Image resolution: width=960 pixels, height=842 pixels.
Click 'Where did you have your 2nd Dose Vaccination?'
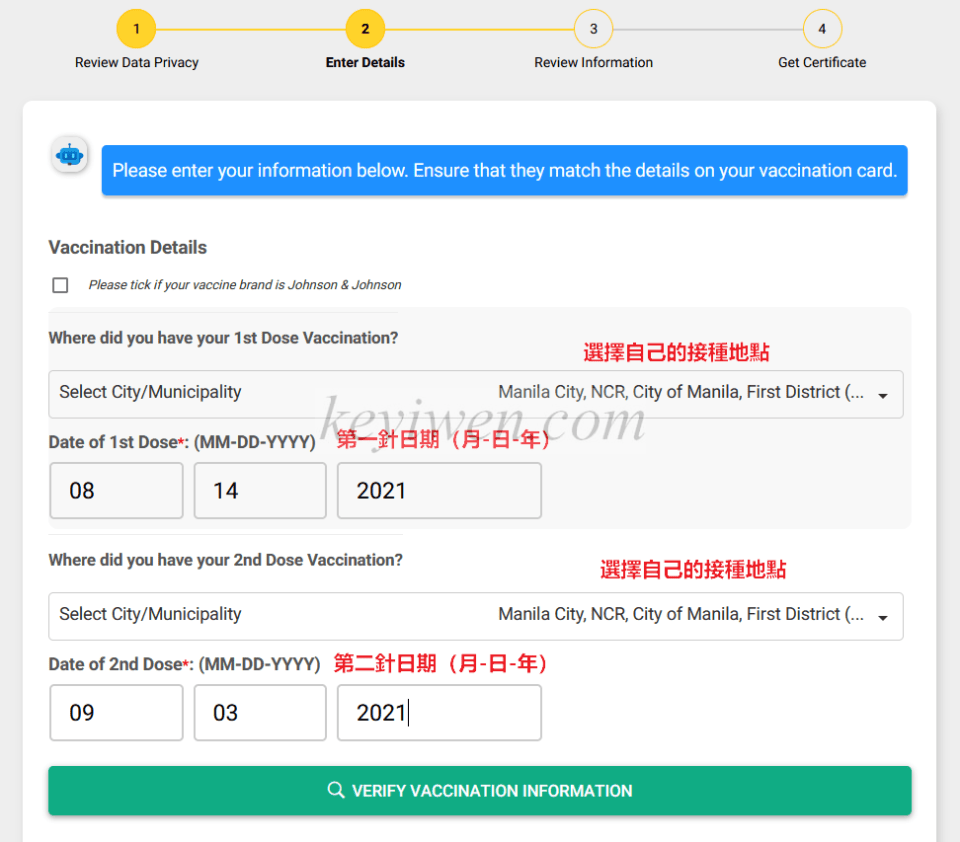226,560
